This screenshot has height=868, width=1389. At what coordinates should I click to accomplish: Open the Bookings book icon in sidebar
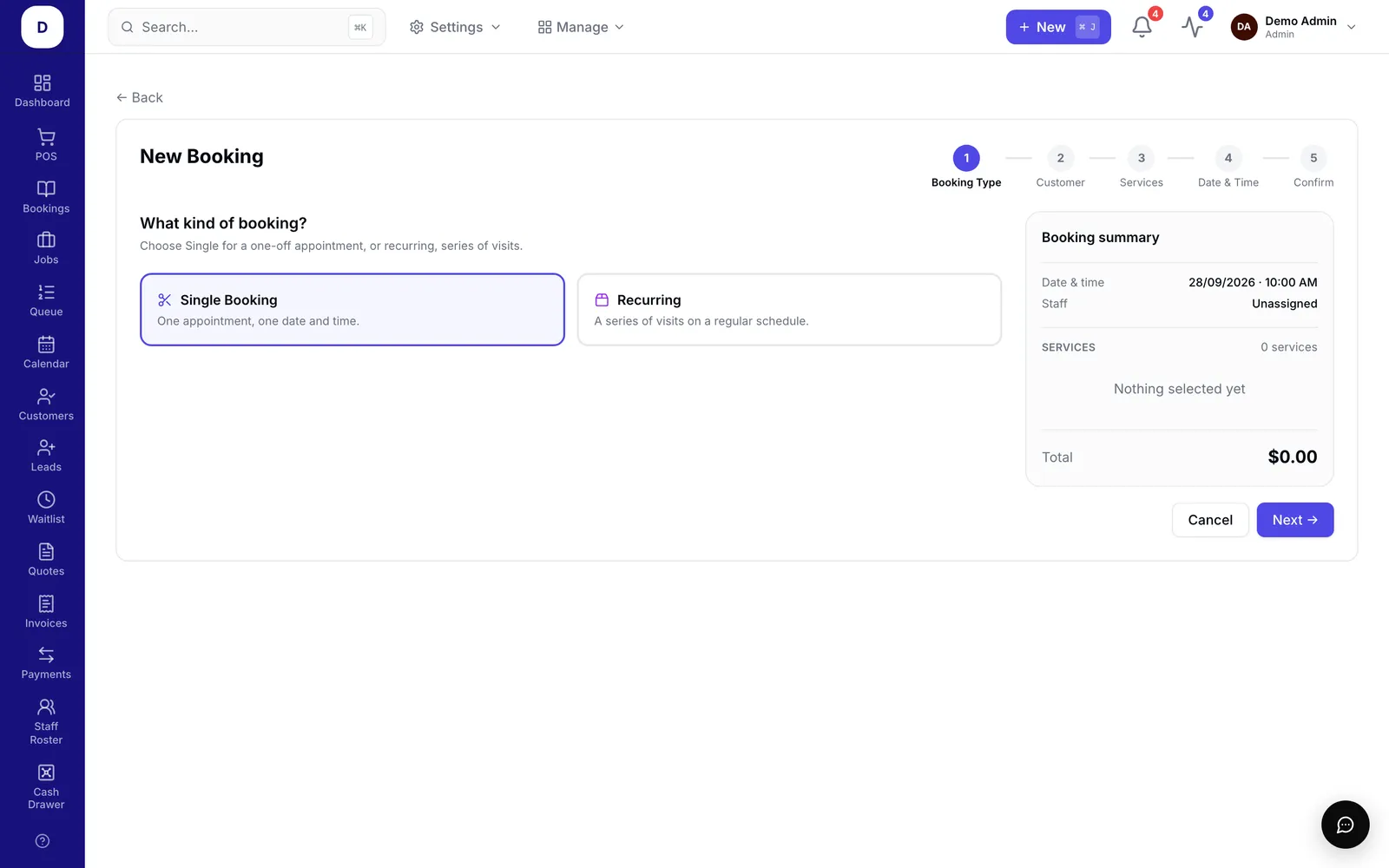(46, 188)
